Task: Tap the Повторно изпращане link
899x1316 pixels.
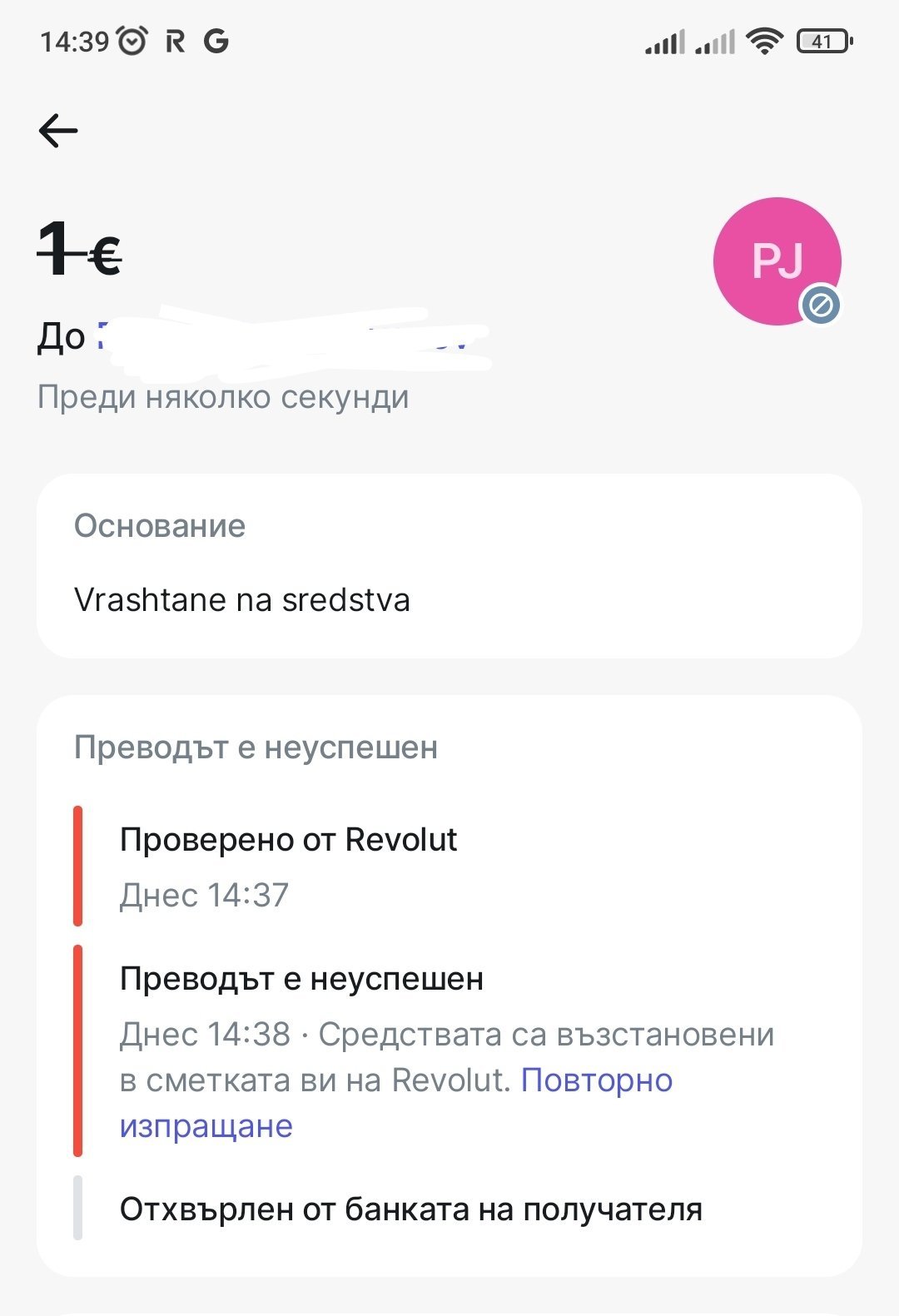Action: pyautogui.click(x=596, y=1080)
